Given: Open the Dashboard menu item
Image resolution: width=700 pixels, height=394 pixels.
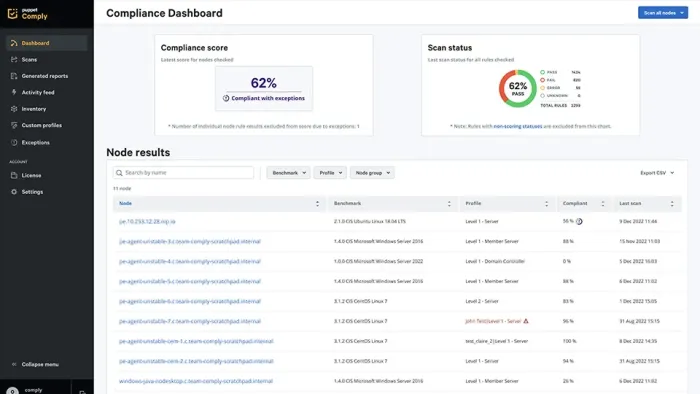Looking at the screenshot, I should (x=46, y=43).
